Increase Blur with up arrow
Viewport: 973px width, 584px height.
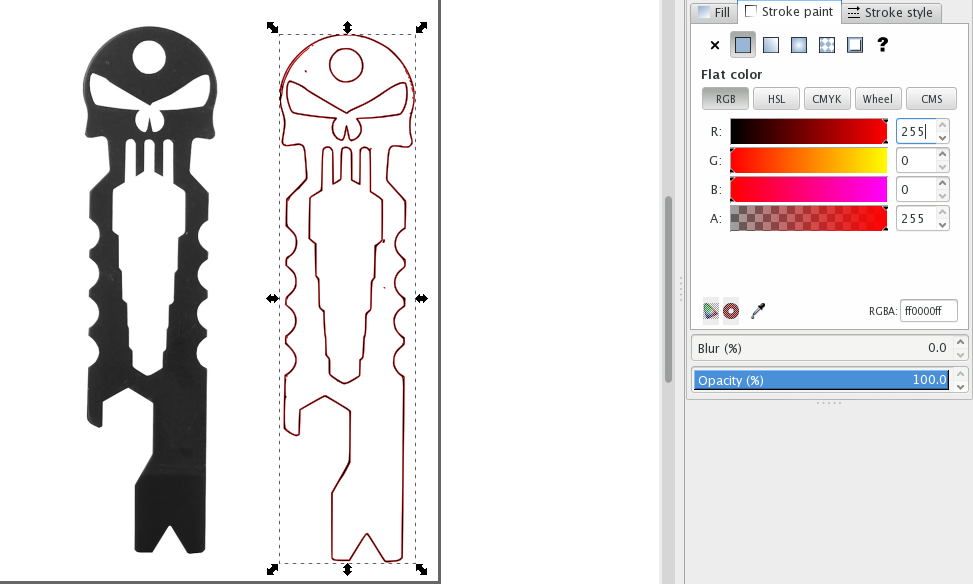pos(961,342)
